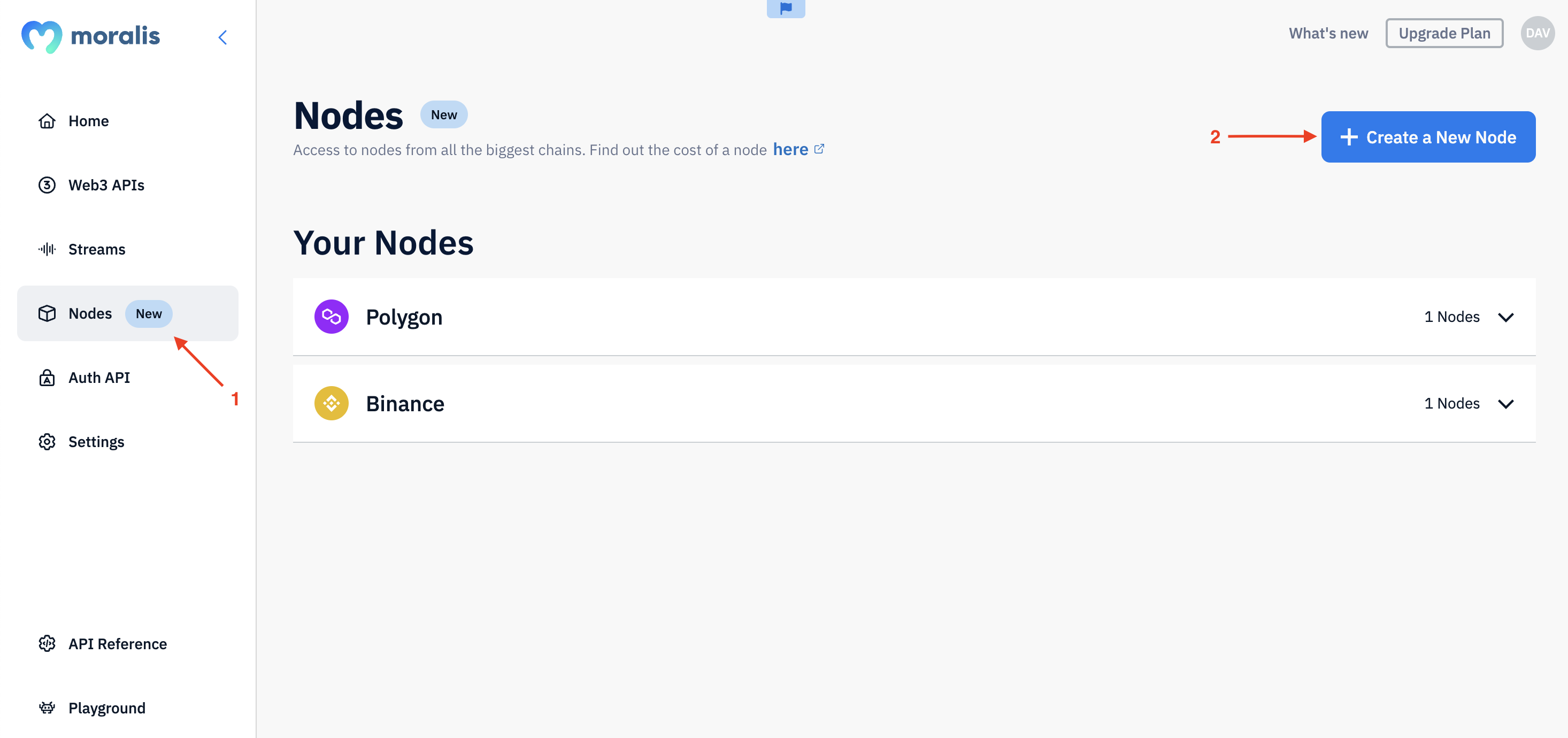
Task: Click the New badge on Nodes
Action: pyautogui.click(x=149, y=313)
